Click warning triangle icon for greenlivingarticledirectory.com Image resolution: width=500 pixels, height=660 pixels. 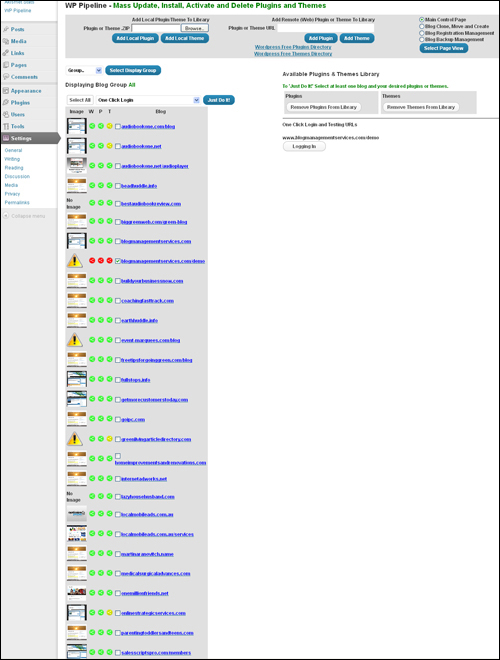click(74, 439)
